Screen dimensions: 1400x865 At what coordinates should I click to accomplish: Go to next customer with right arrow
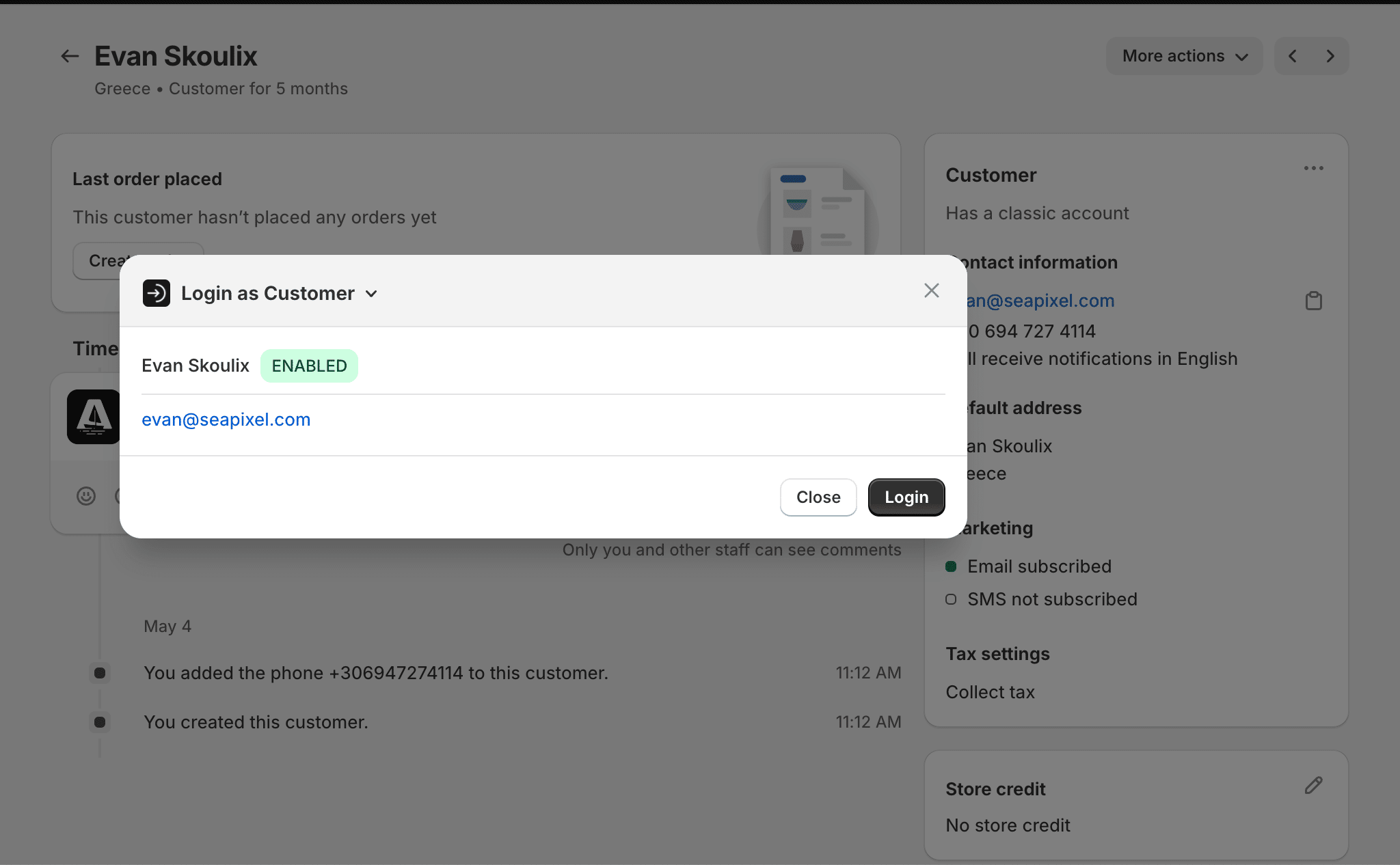[x=1330, y=55]
